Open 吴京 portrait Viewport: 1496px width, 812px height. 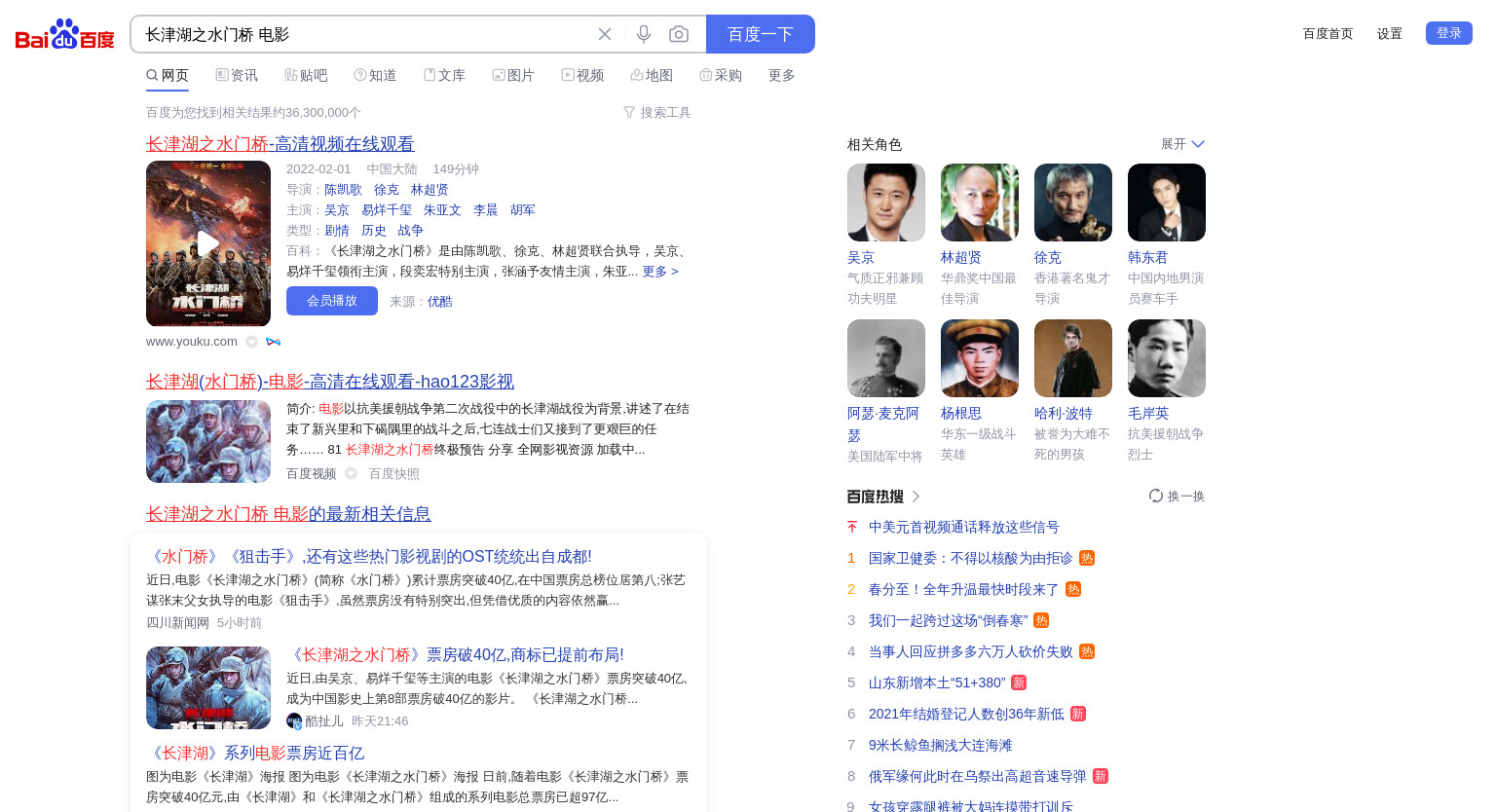(x=886, y=203)
